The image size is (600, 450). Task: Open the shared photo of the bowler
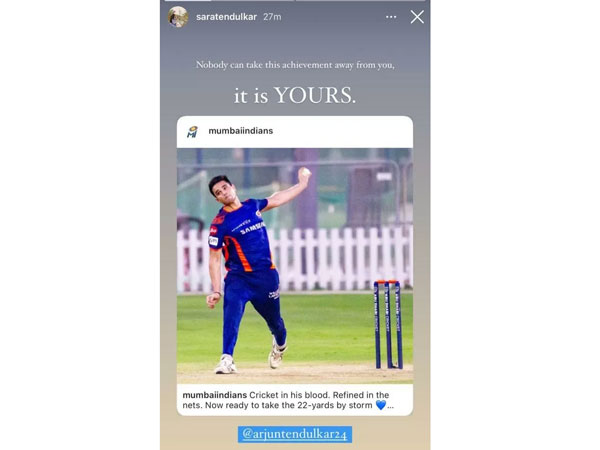(295, 266)
